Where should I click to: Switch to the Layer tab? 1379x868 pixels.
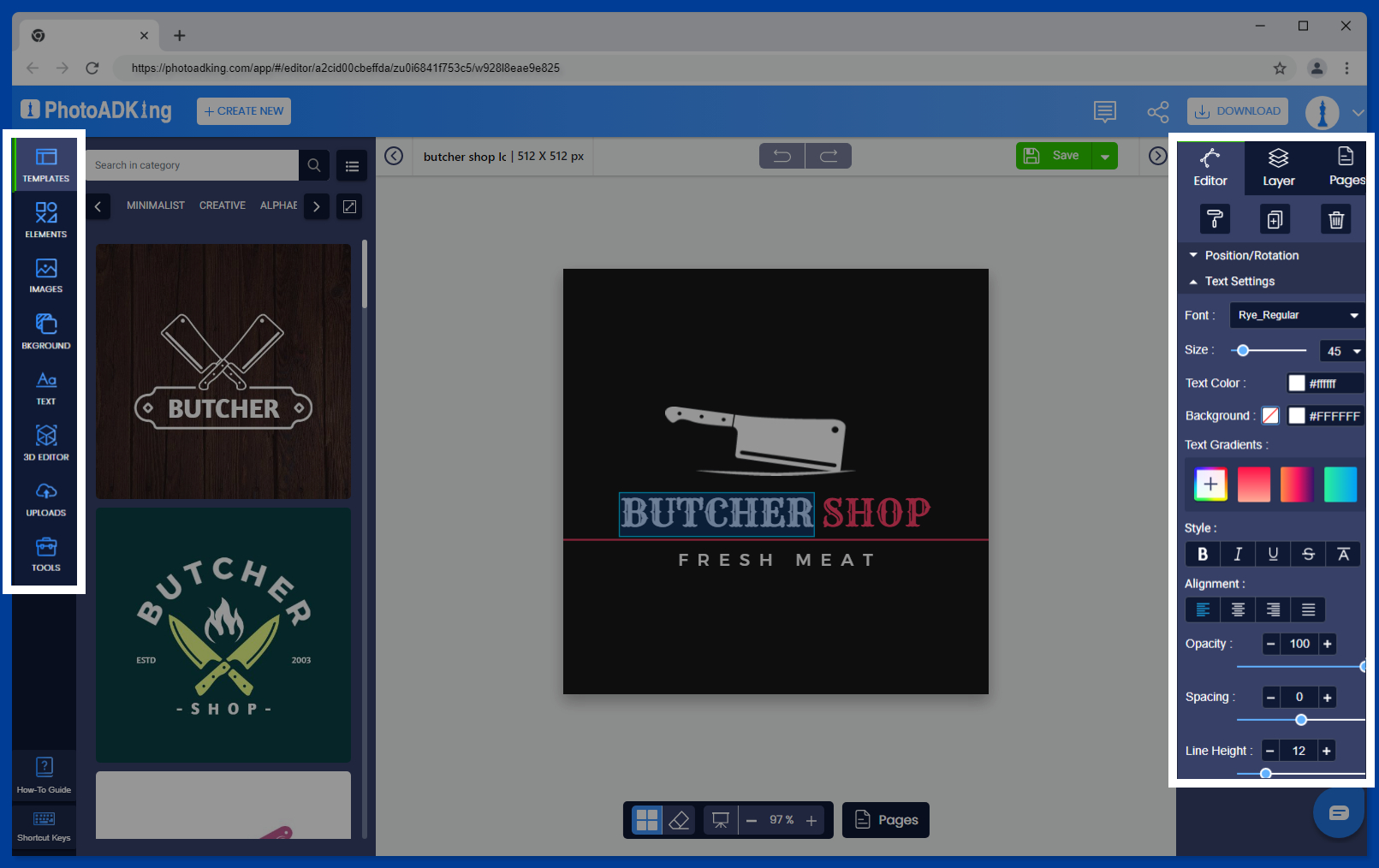coord(1278,167)
